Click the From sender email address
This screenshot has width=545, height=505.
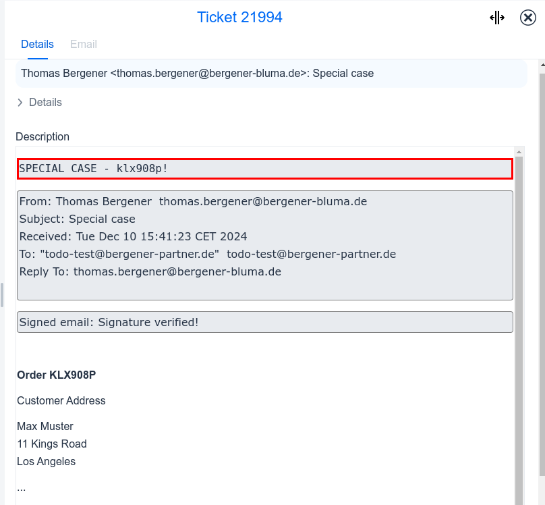(x=263, y=201)
